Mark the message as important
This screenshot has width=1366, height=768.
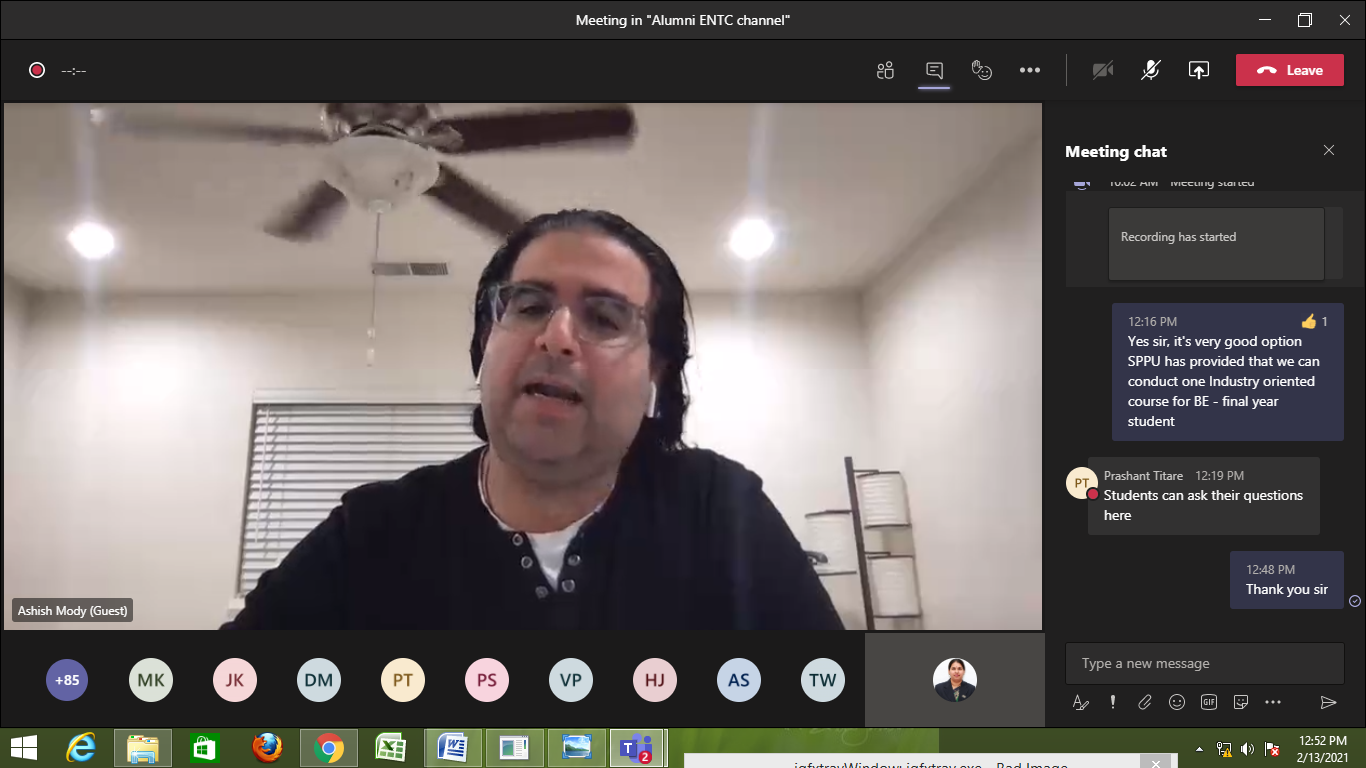(x=1113, y=702)
